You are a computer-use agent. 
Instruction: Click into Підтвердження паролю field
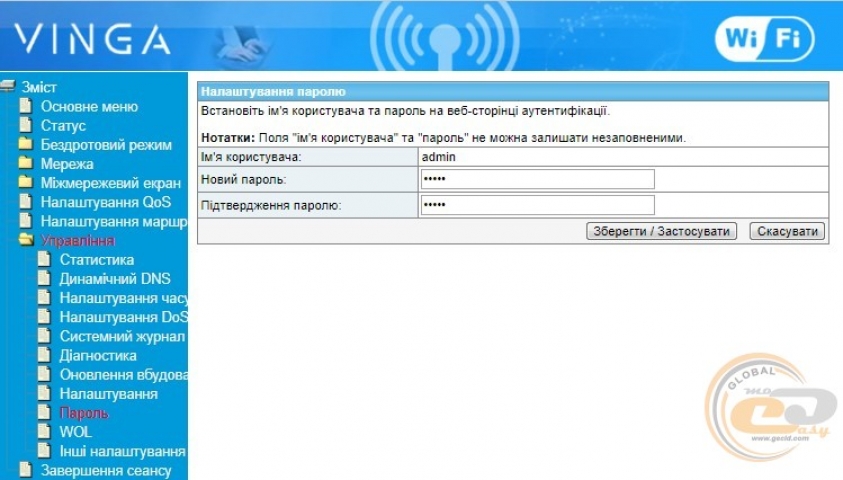pos(538,205)
